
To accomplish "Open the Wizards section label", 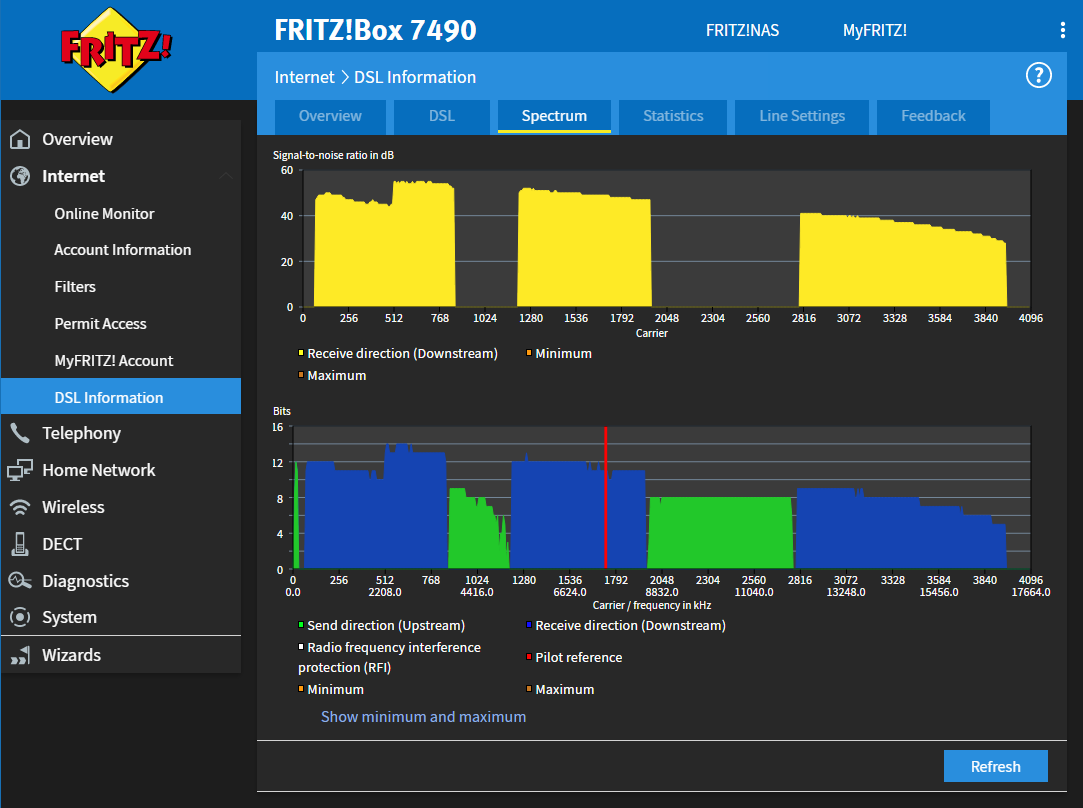I will click(71, 655).
